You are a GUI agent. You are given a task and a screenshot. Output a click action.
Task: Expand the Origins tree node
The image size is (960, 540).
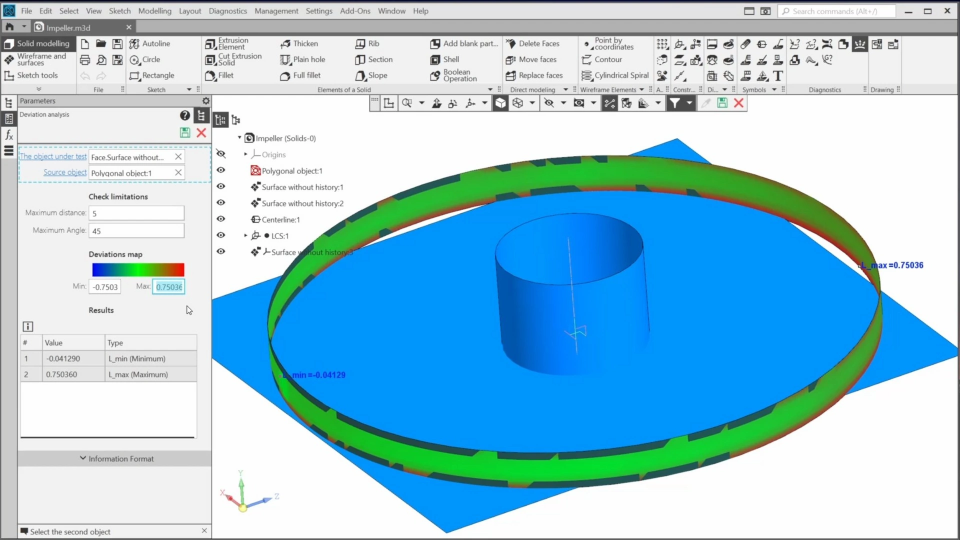[x=246, y=154]
